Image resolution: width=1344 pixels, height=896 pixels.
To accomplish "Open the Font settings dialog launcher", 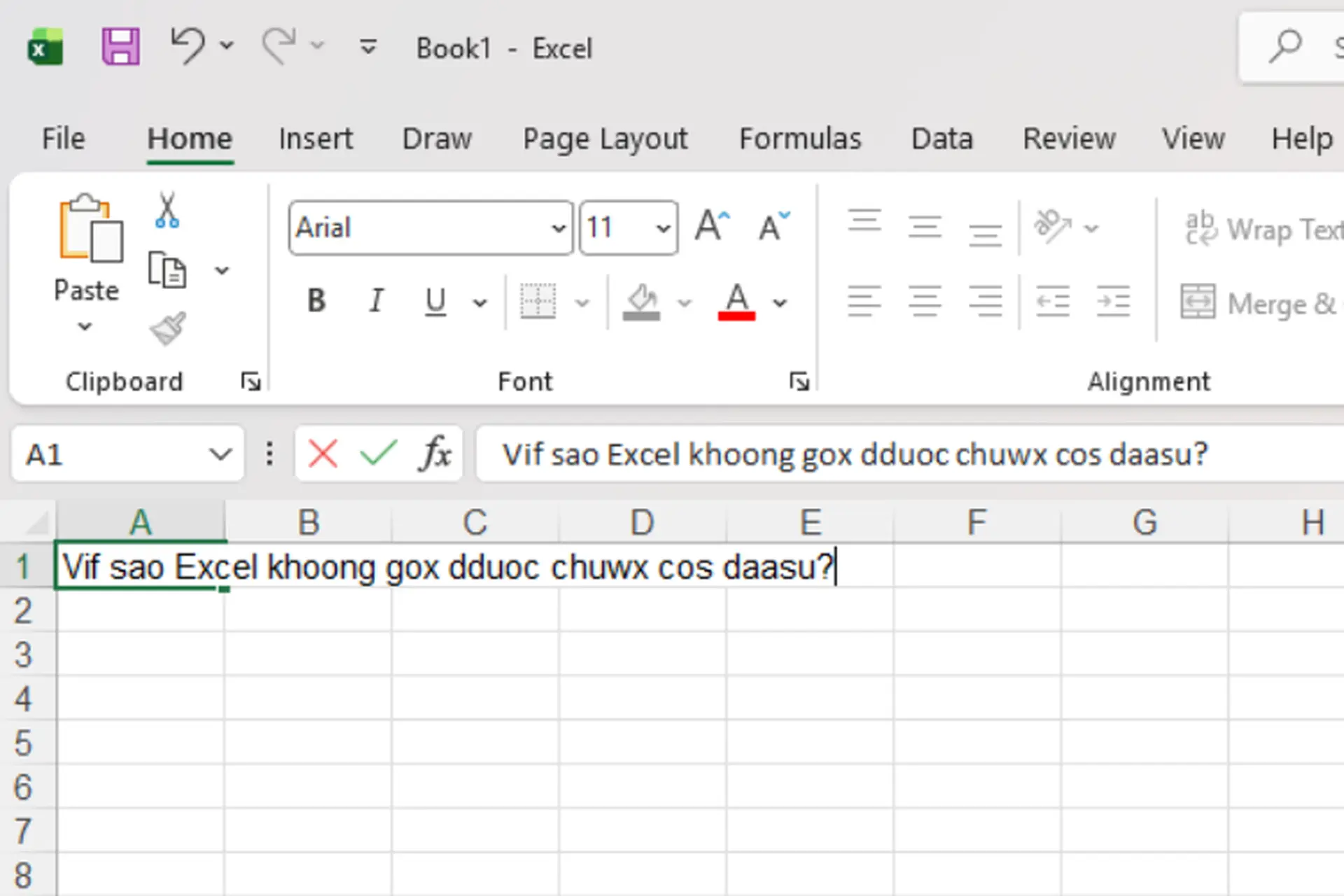I will click(799, 381).
